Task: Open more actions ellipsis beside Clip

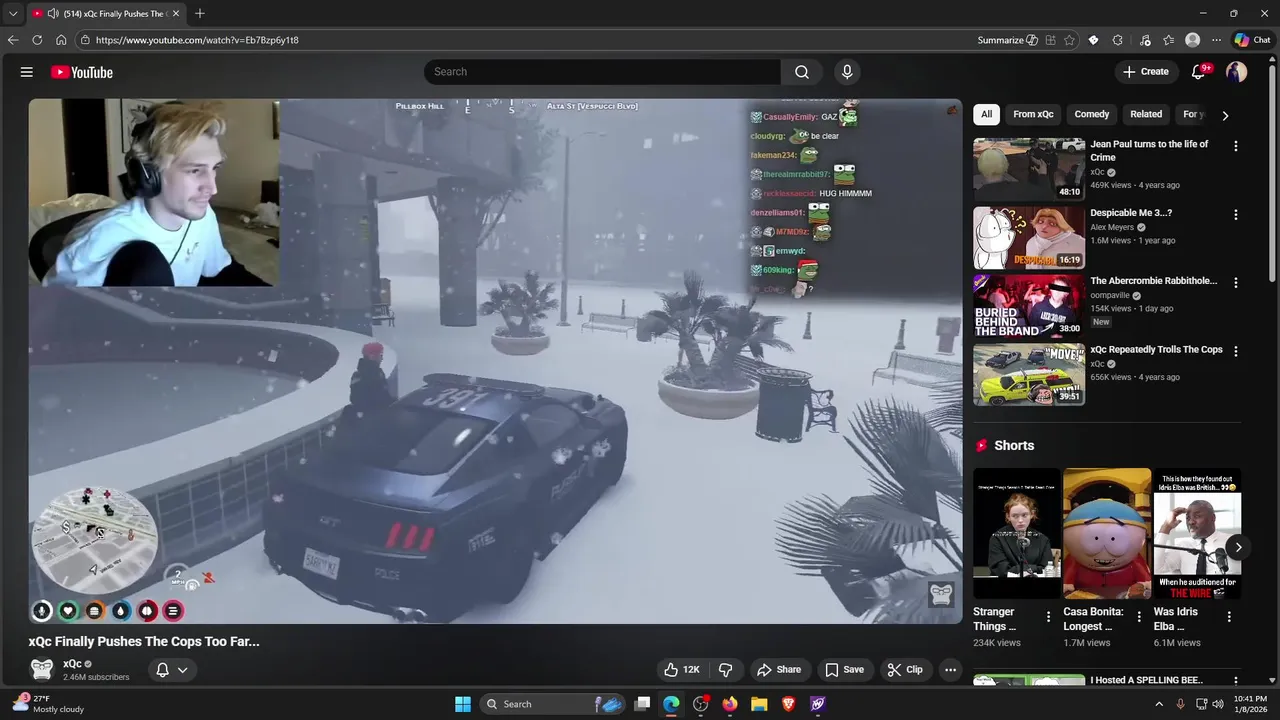Action: coord(951,670)
